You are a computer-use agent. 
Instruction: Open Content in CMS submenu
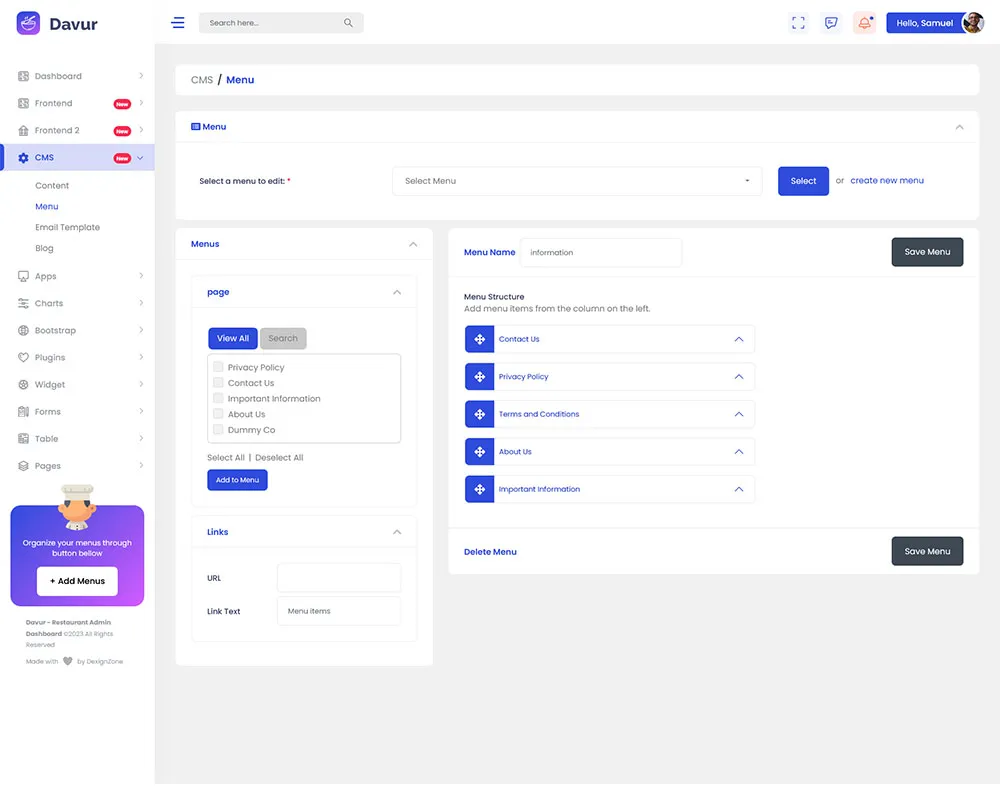(x=52, y=186)
